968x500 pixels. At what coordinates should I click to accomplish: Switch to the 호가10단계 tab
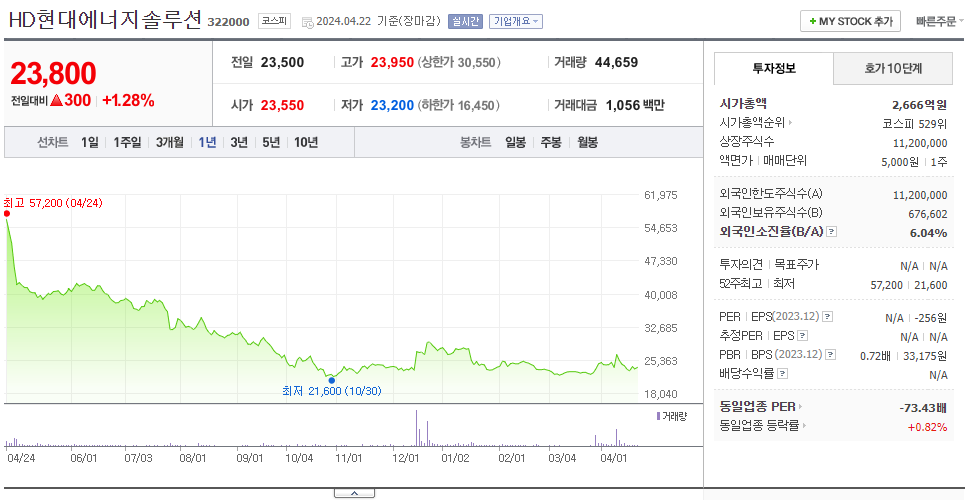point(893,69)
